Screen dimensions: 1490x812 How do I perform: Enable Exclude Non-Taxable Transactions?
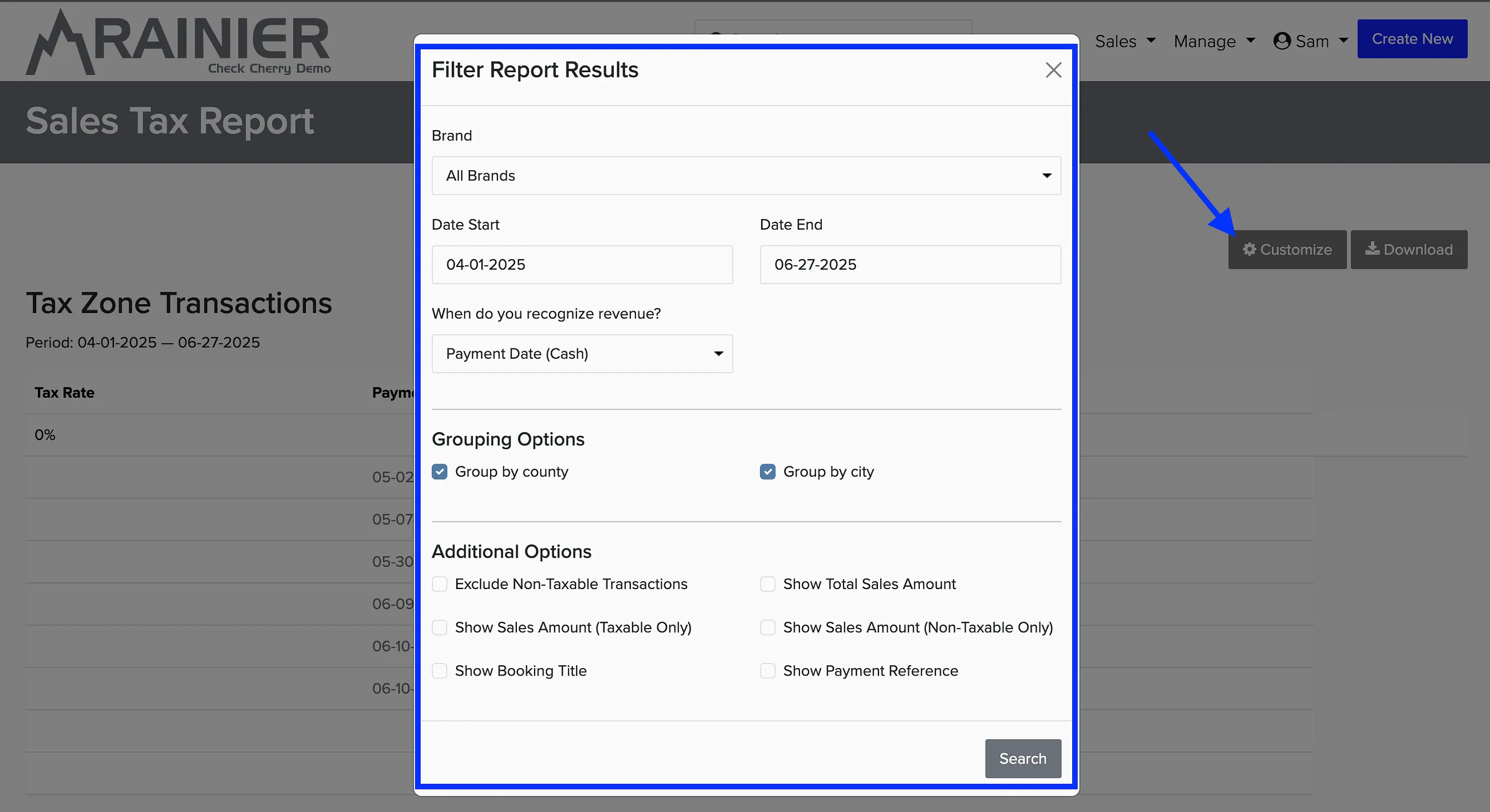click(440, 583)
